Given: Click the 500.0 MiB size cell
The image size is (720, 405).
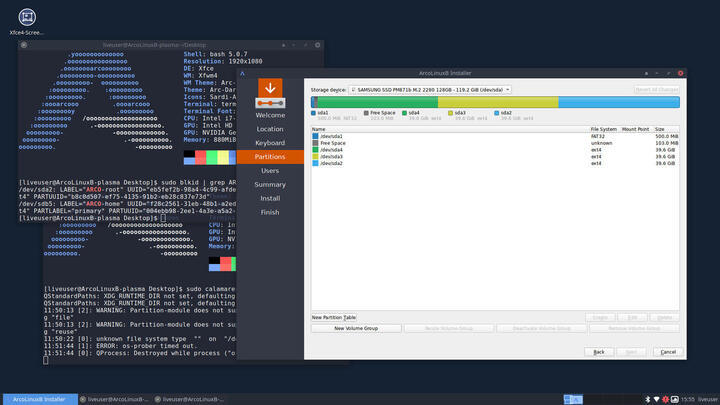Looking at the screenshot, I should pyautogui.click(x=666, y=136).
